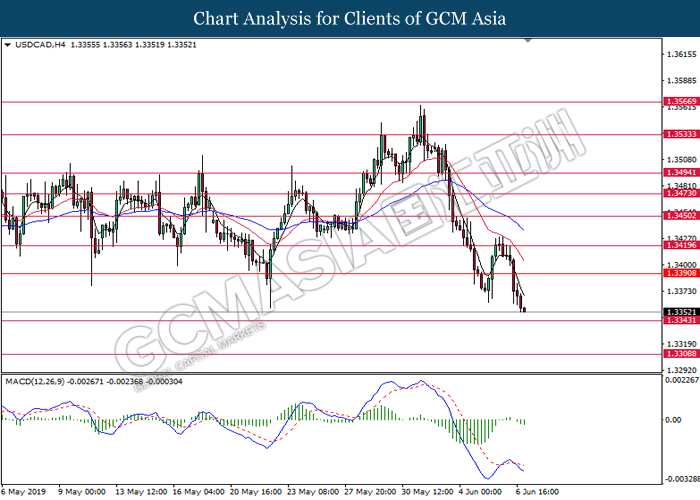Click the USDCAD,H4 chart title text
Screen dimensions: 700x500
tap(40, 45)
